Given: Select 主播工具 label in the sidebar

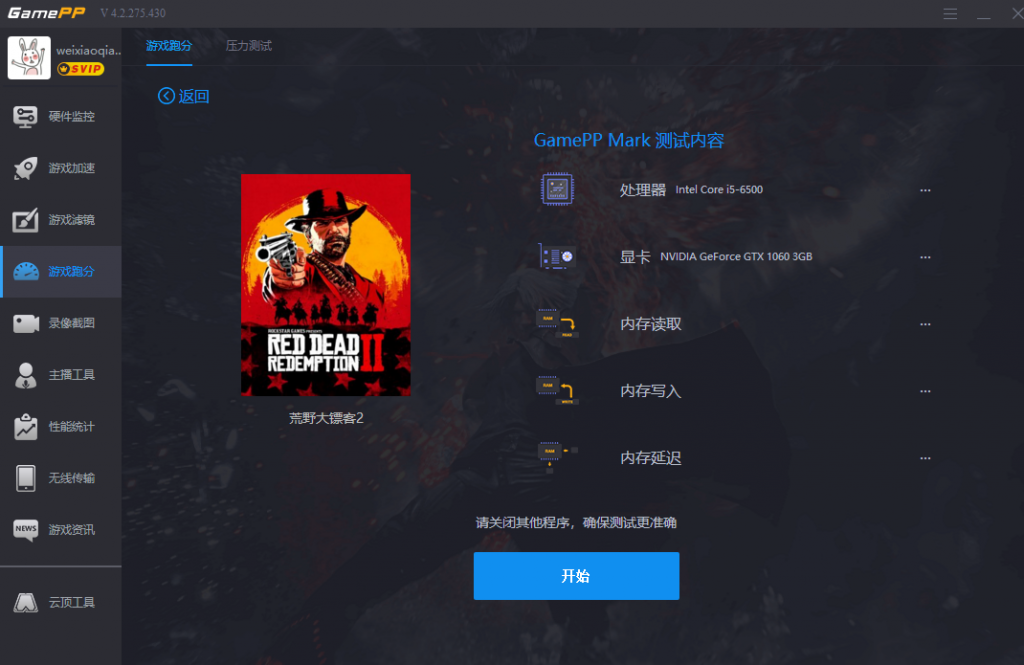Looking at the screenshot, I should pos(72,375).
